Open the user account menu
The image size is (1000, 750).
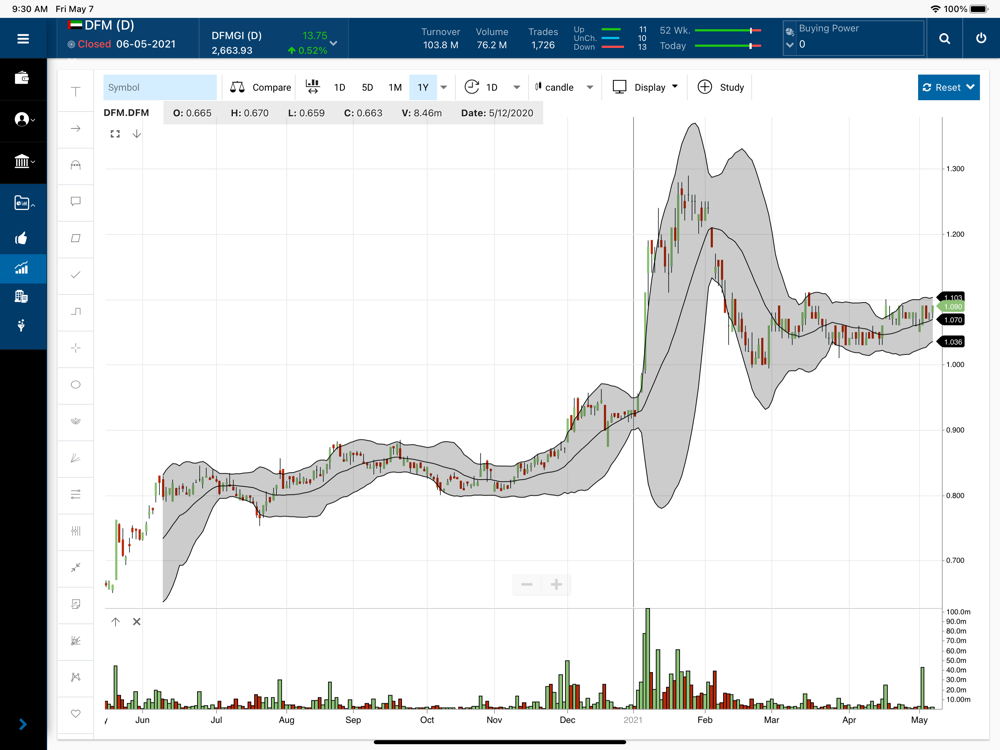[x=23, y=119]
